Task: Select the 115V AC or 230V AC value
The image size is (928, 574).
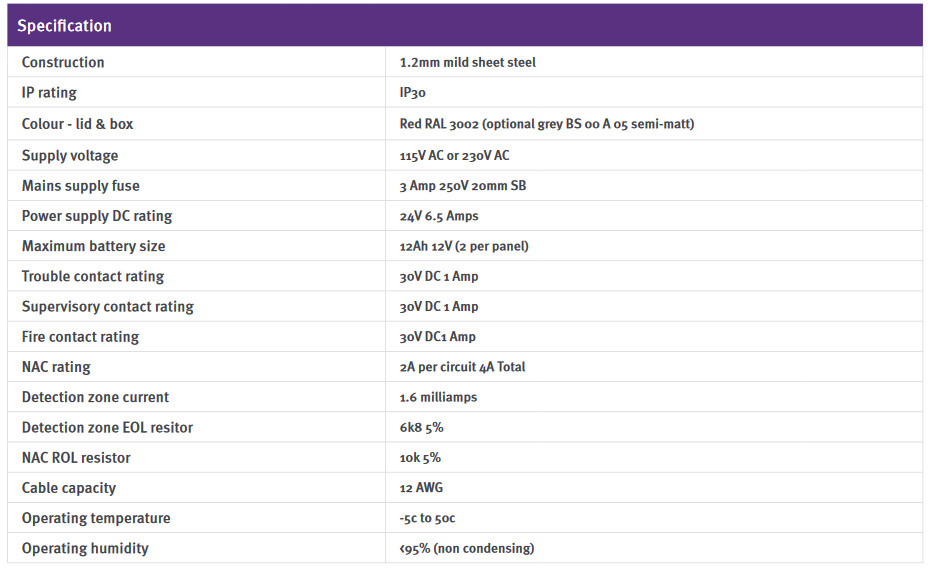Action: point(454,155)
